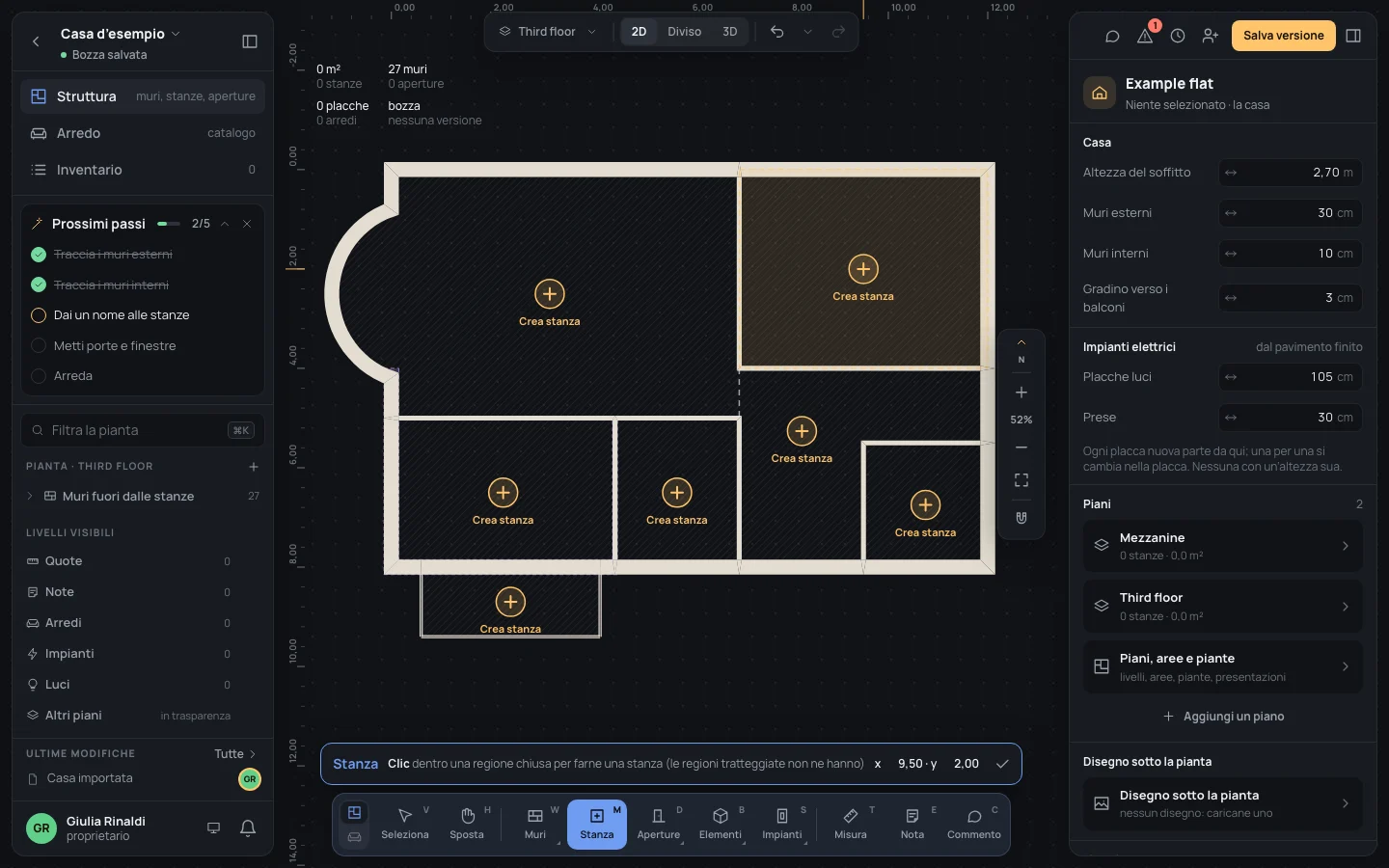Pick the Impianti tool
The image size is (1389, 868).
click(x=782, y=825)
